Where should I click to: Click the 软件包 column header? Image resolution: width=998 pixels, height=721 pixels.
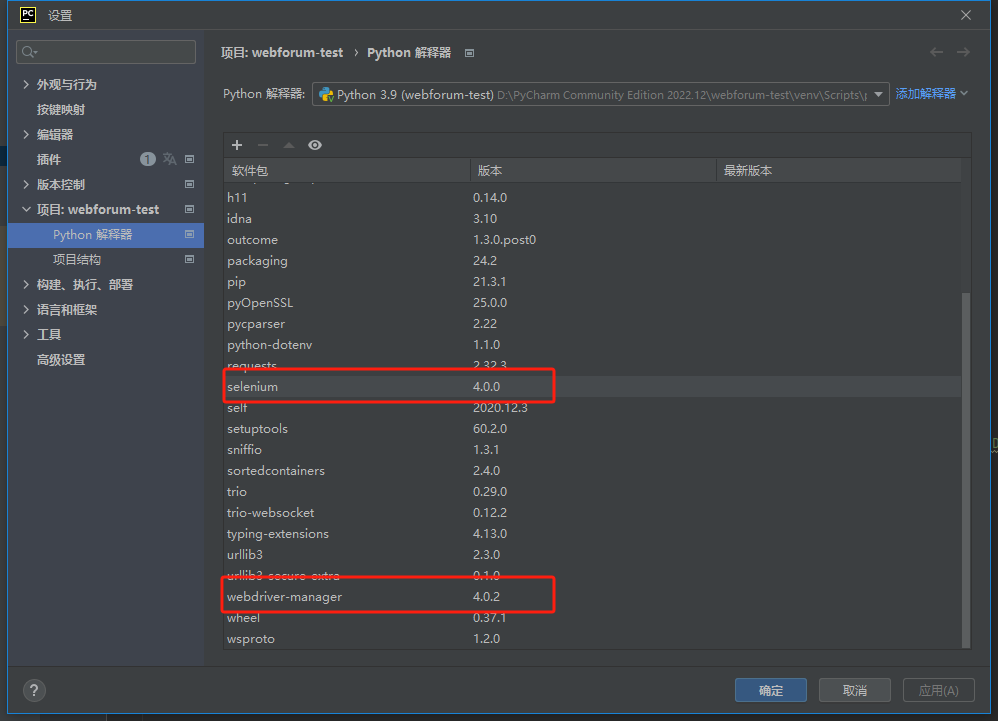(x=347, y=171)
